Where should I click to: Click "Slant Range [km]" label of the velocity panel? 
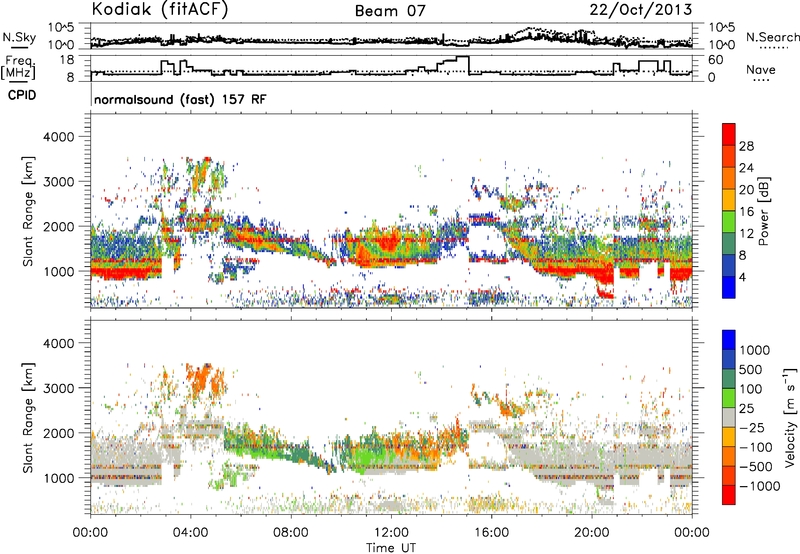[x=28, y=418]
